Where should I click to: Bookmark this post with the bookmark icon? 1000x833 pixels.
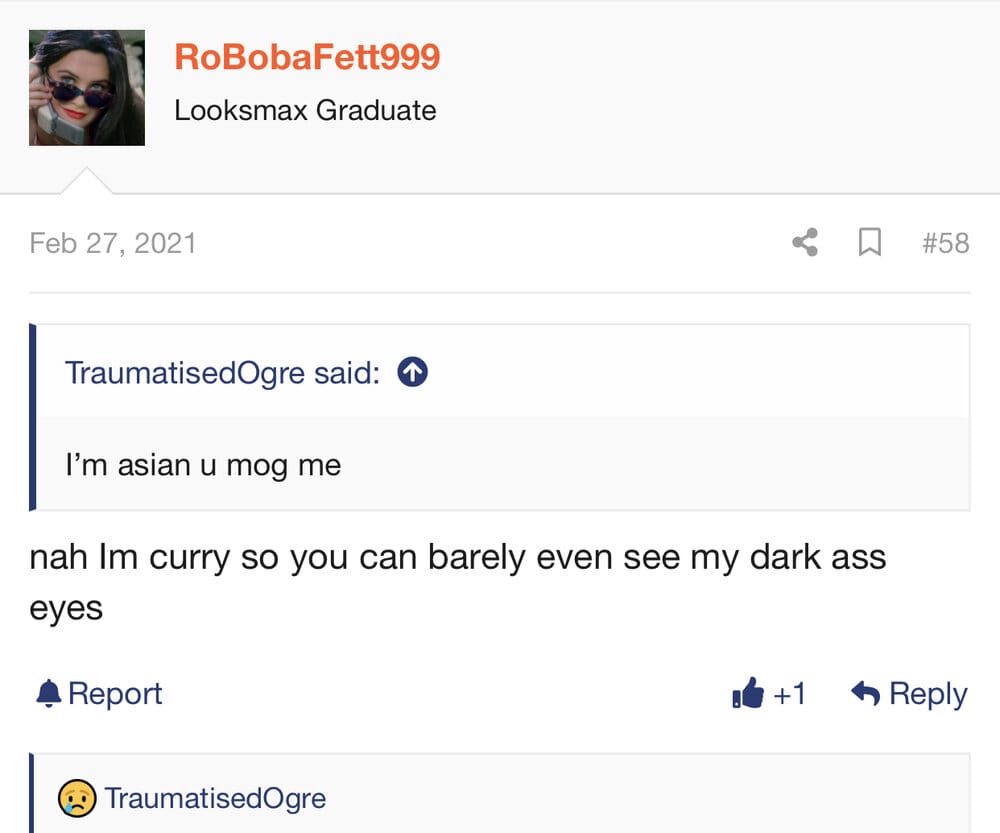(870, 242)
